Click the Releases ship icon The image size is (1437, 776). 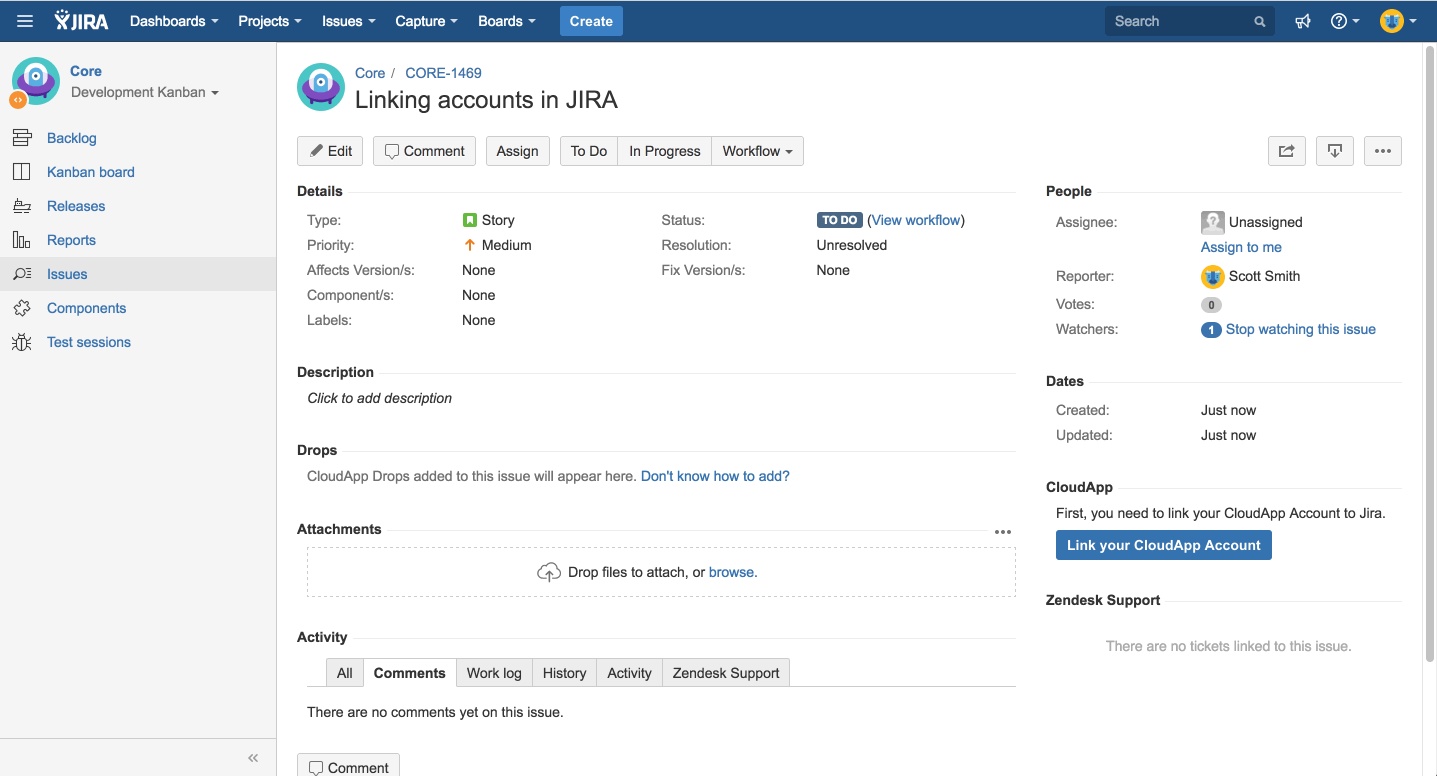tap(21, 206)
